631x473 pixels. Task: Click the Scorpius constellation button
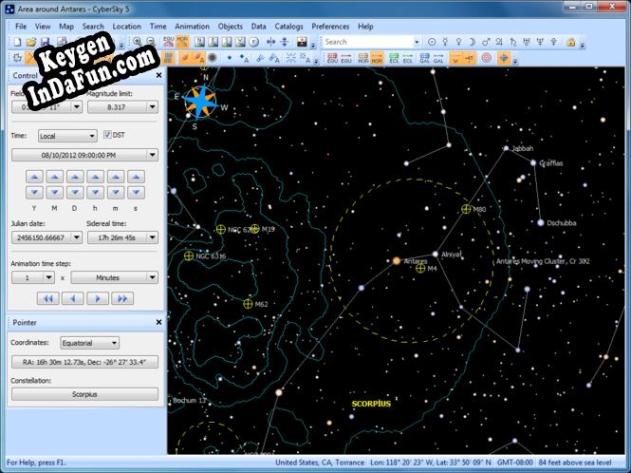(x=85, y=394)
